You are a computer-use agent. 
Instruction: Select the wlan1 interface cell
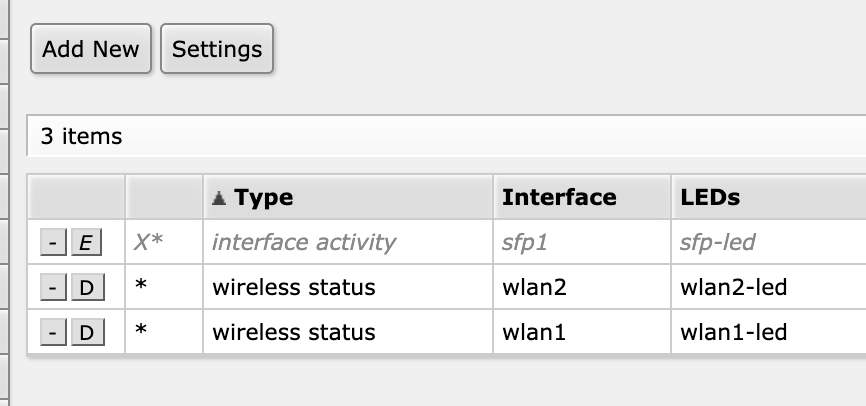click(x=534, y=332)
